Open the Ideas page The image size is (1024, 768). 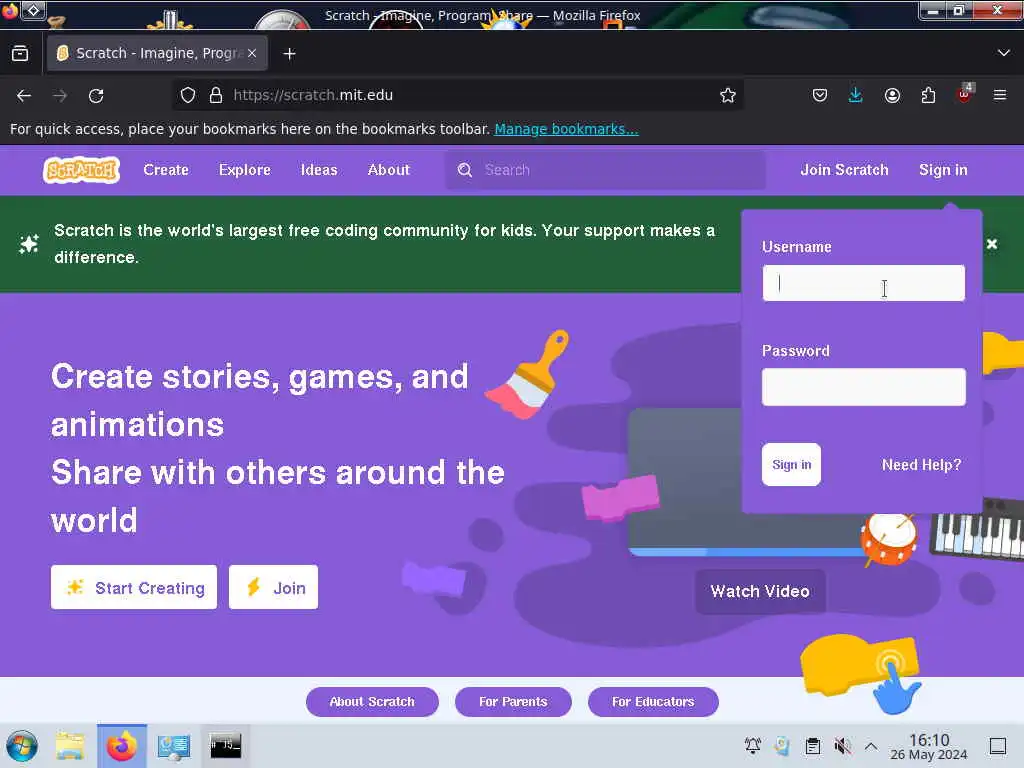(319, 170)
